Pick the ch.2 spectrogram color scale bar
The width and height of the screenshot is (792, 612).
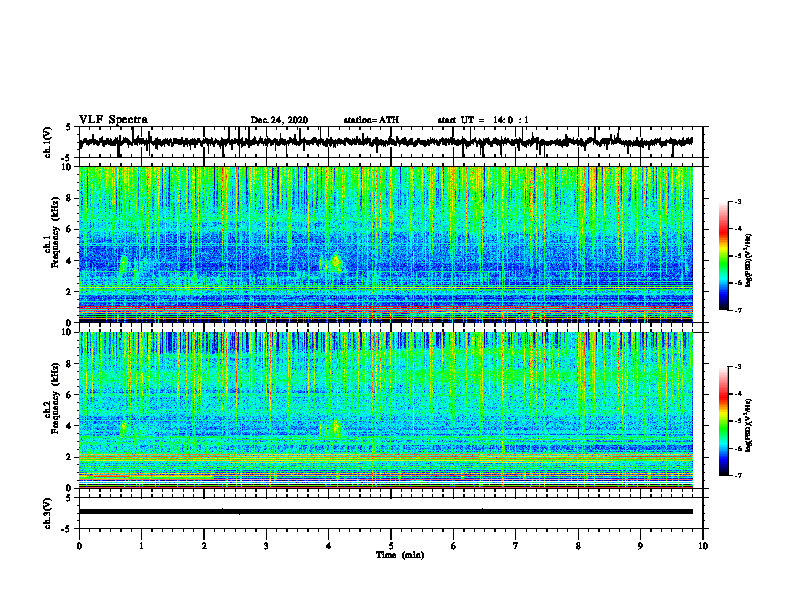(723, 421)
